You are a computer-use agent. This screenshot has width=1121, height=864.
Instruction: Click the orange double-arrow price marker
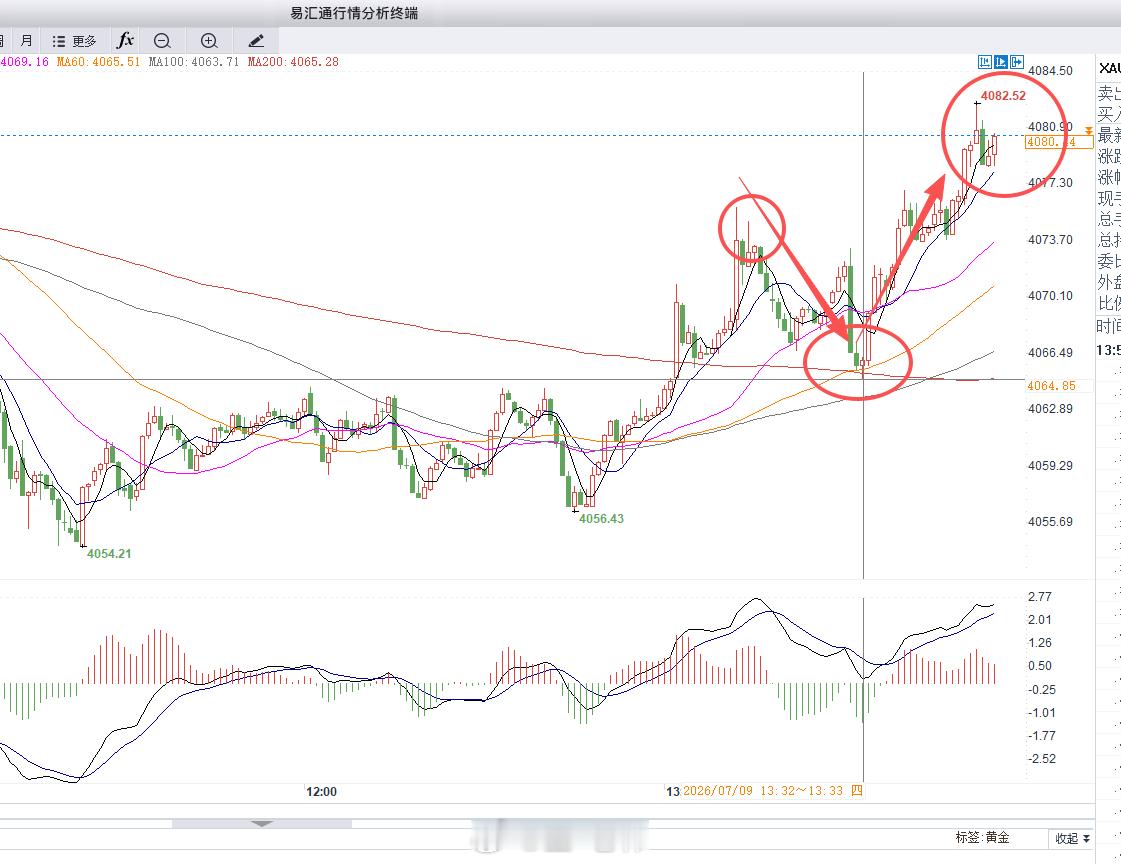pos(1088,131)
